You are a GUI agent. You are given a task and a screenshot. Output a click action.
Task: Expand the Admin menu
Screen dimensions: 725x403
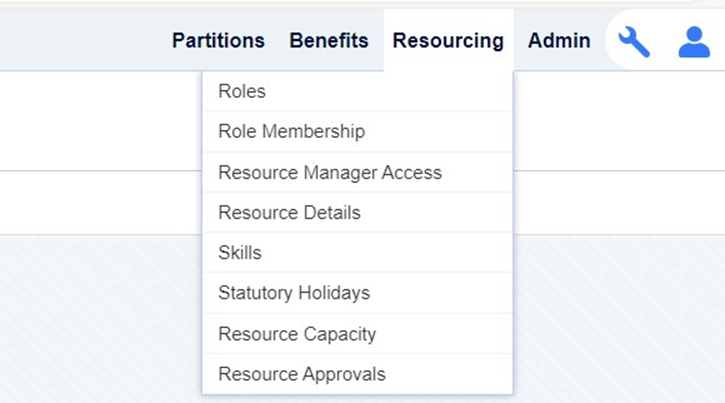tap(559, 41)
